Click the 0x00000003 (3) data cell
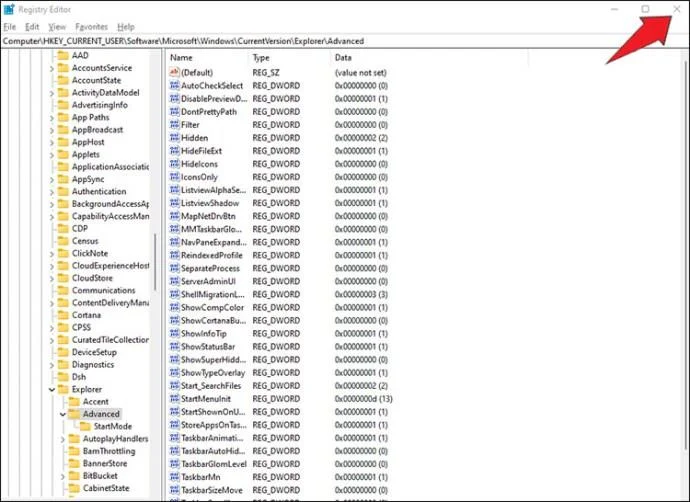The width and height of the screenshot is (690, 502). (x=361, y=294)
